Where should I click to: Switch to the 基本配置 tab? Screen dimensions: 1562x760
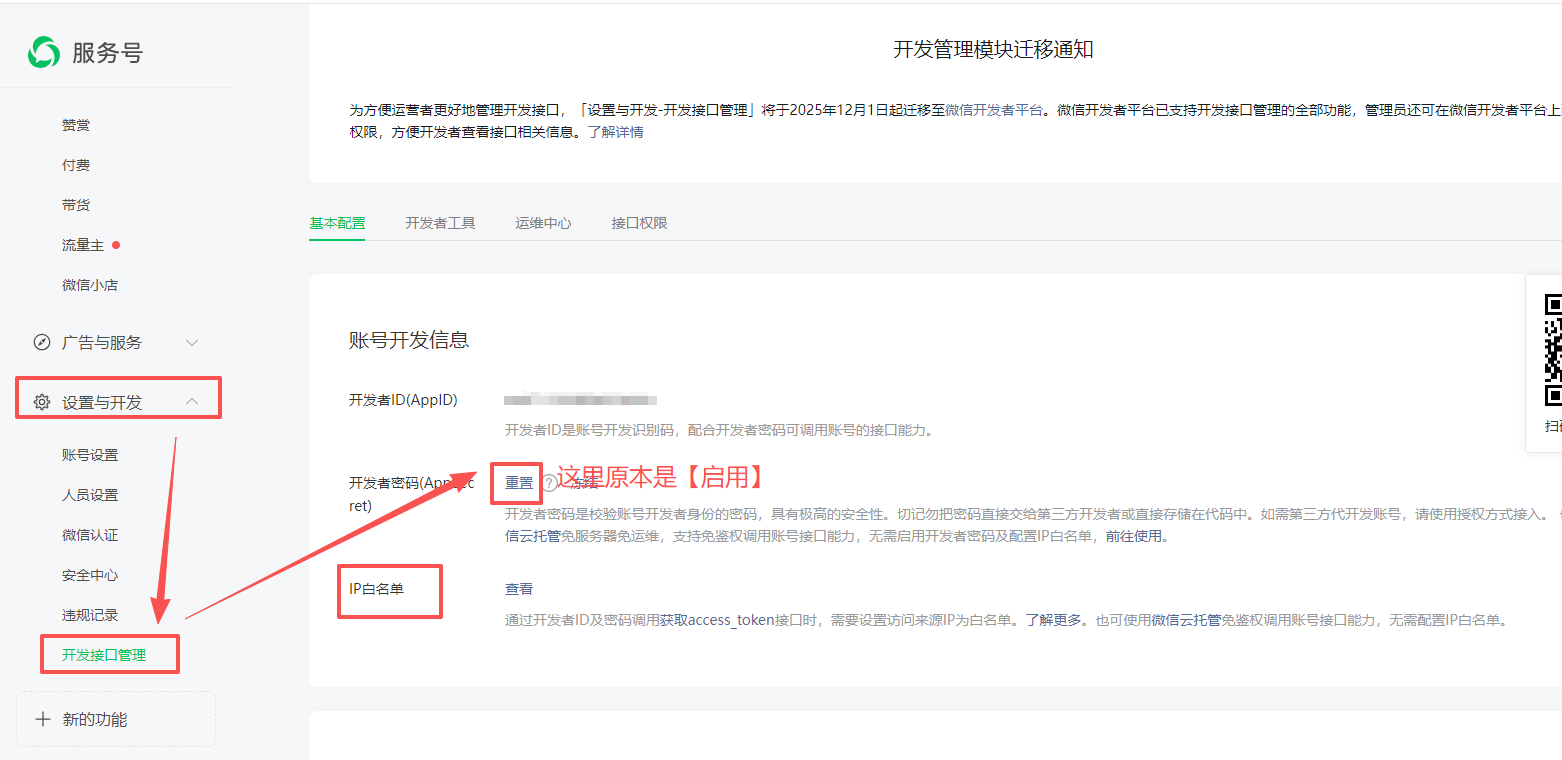click(x=337, y=223)
